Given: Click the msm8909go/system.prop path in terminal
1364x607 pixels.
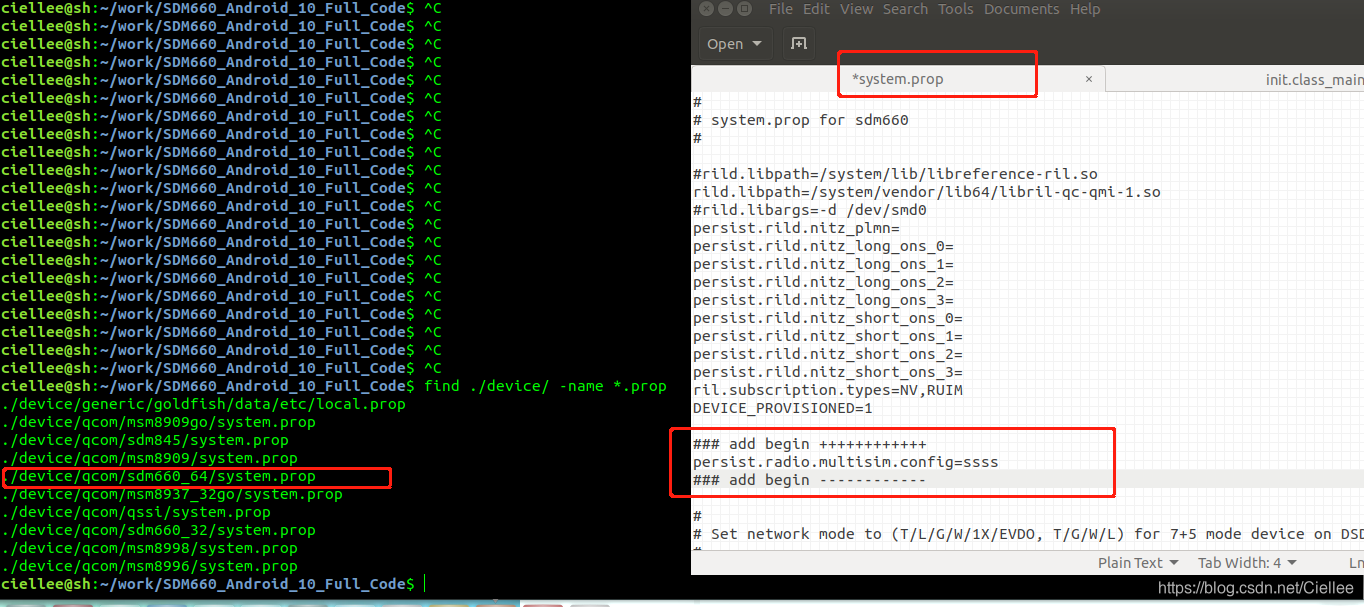Looking at the screenshot, I should coord(159,422).
